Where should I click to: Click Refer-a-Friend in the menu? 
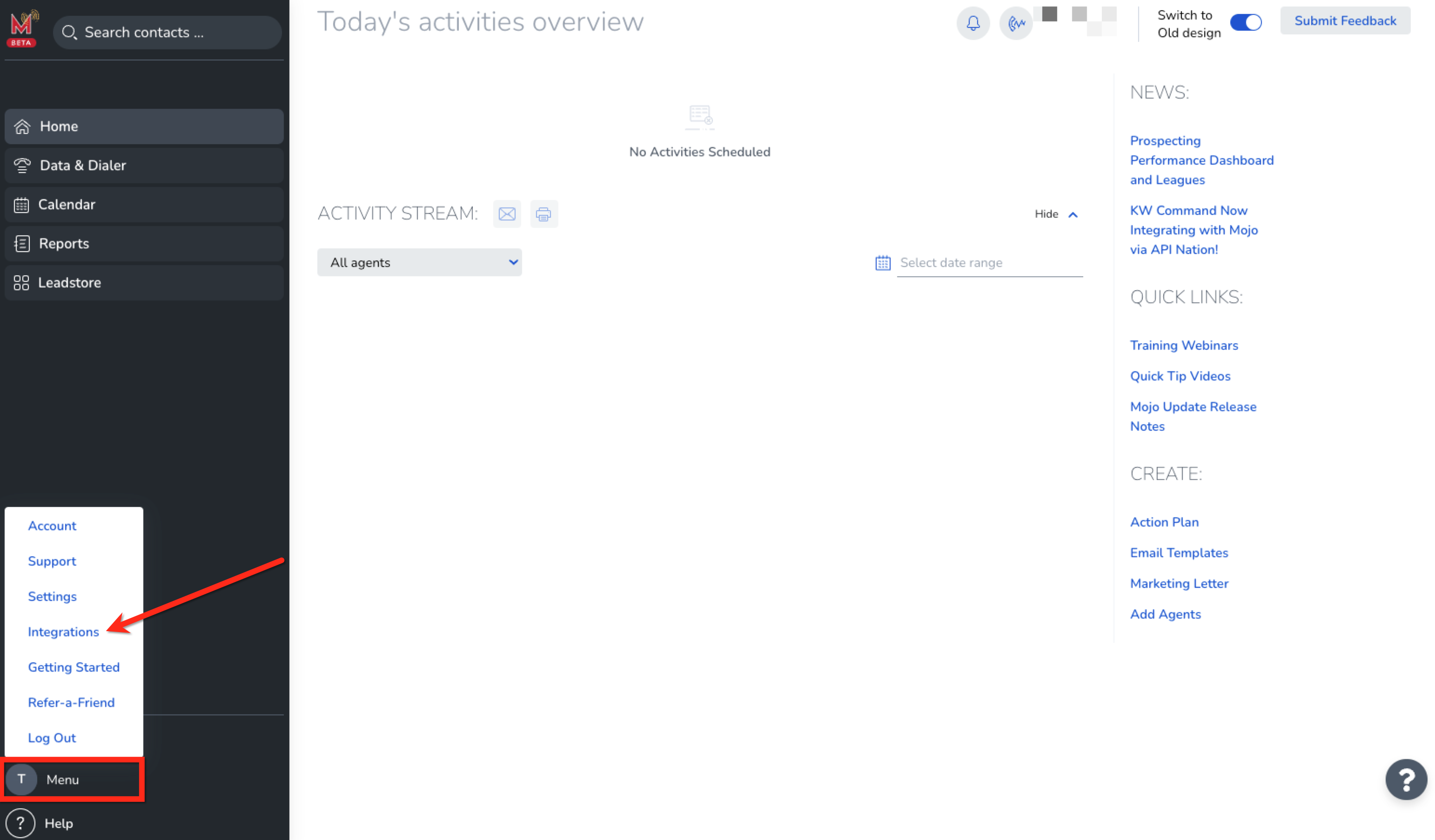point(71,702)
